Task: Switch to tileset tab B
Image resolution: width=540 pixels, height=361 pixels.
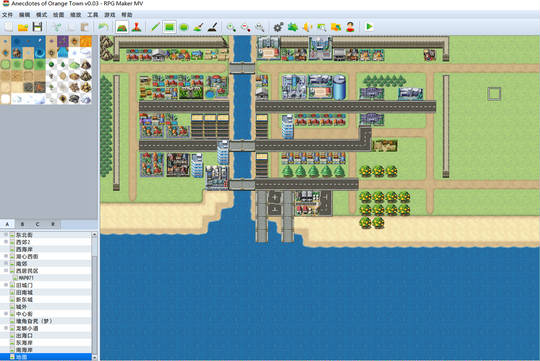Action: point(22,224)
